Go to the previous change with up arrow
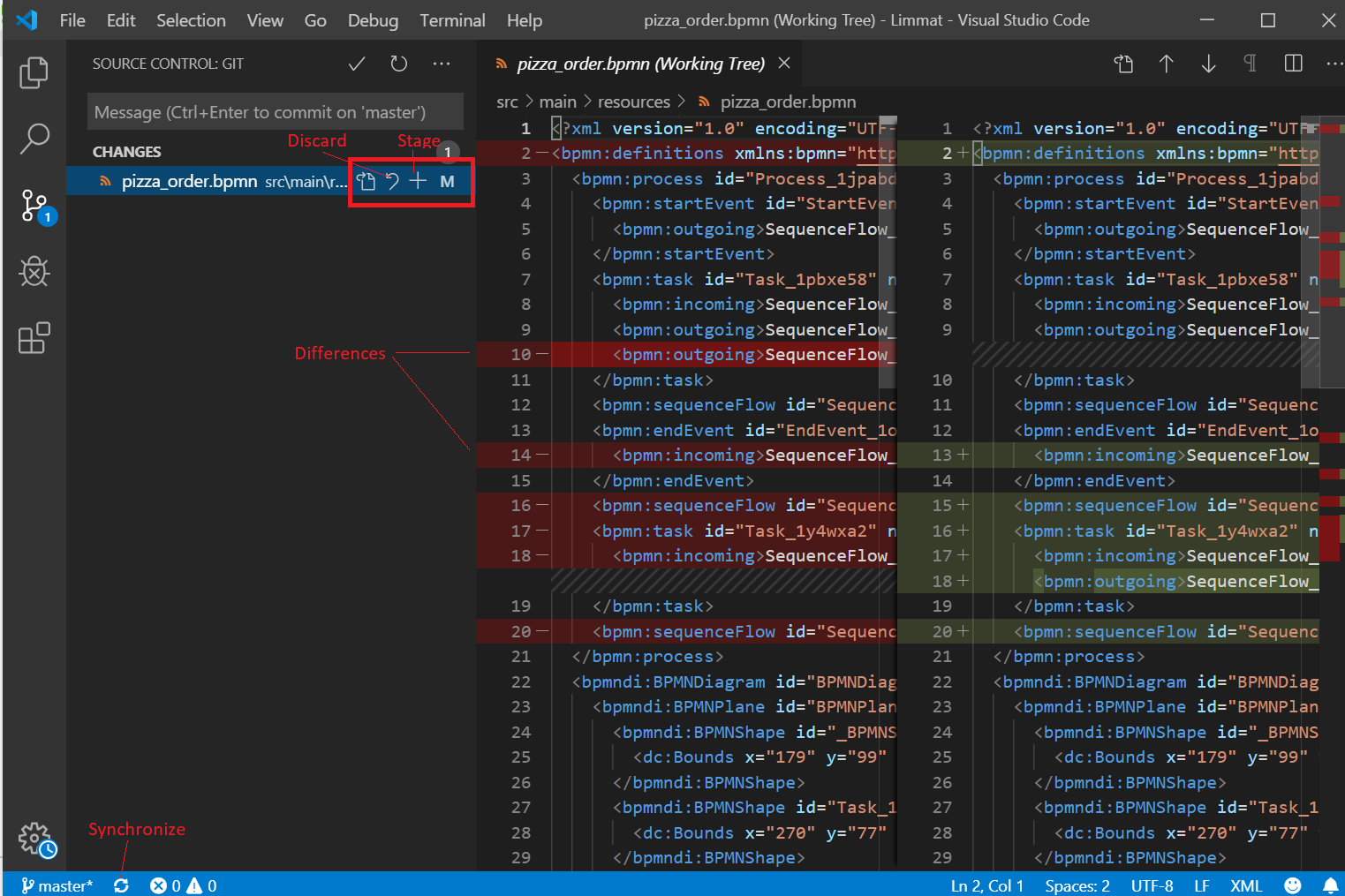Viewport: 1345px width, 896px height. pyautogui.click(x=1166, y=64)
